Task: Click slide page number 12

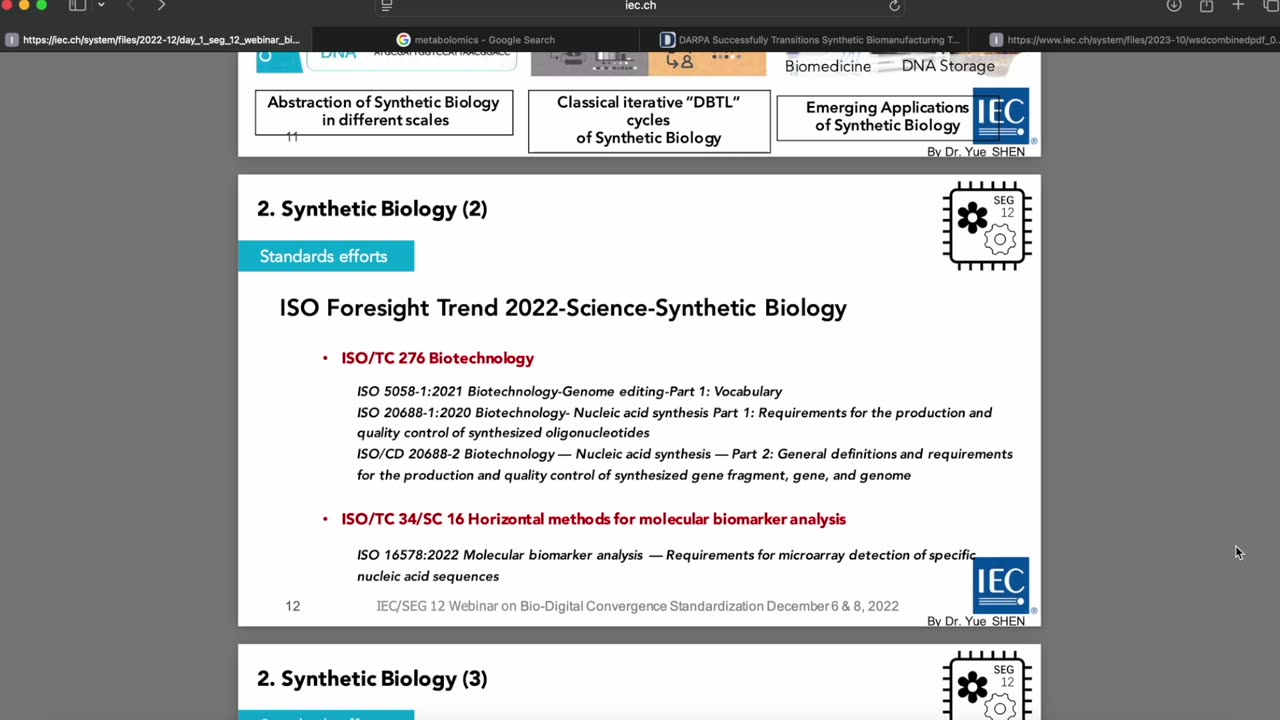Action: click(292, 606)
